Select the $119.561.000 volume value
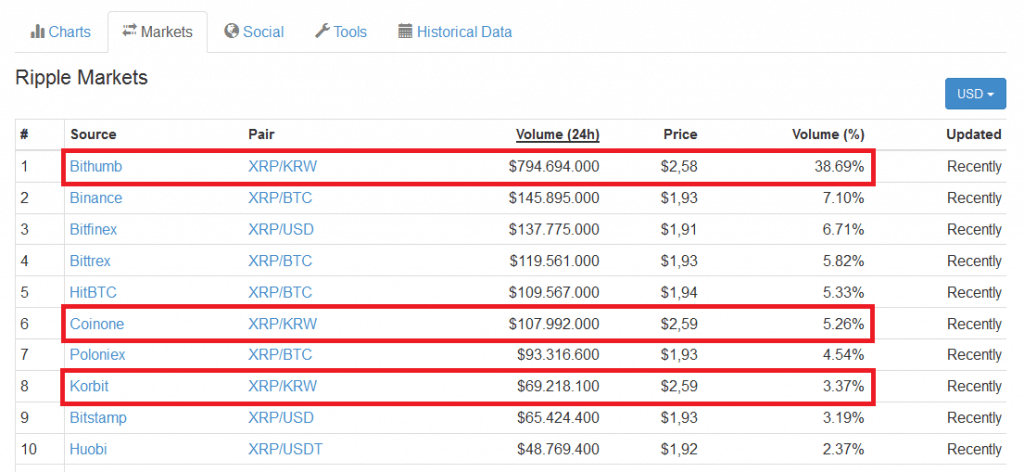This screenshot has height=472, width=1024. (554, 261)
